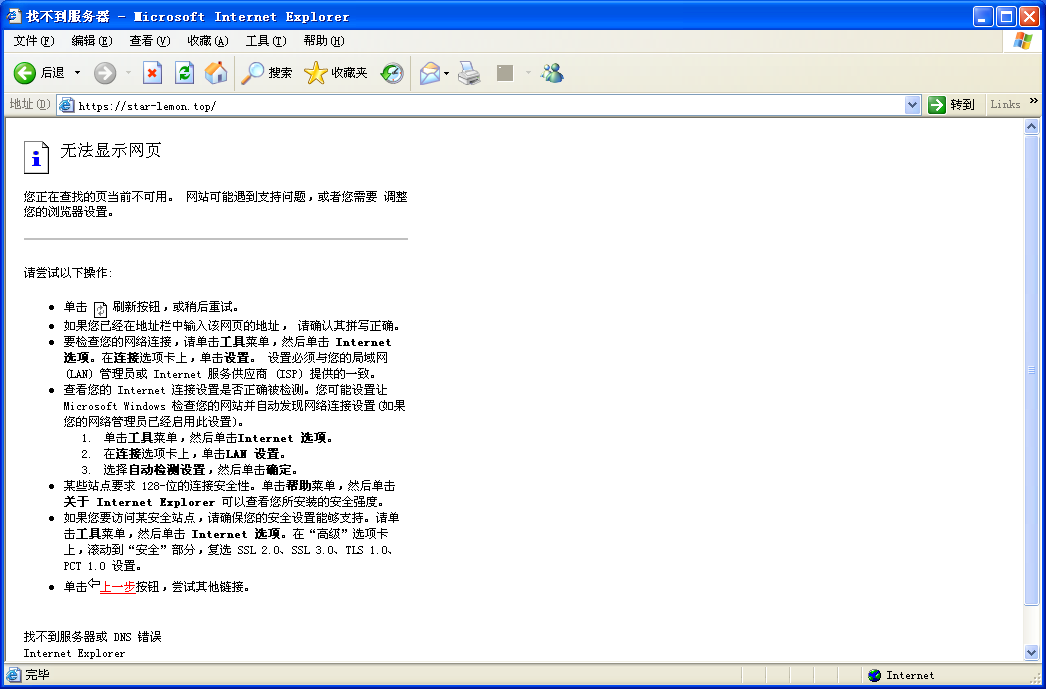Launch the Messenger people icon
This screenshot has width=1046, height=689.
tap(552, 73)
